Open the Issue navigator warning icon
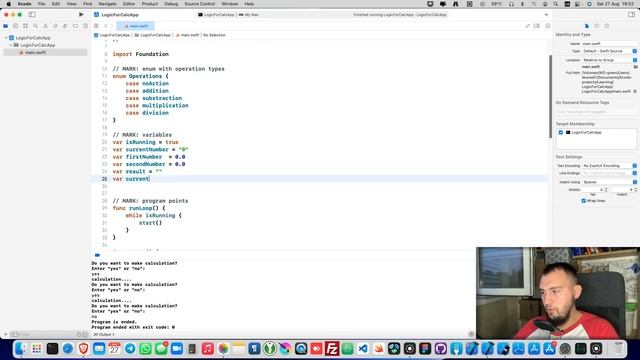640x360 pixels. [45, 26]
